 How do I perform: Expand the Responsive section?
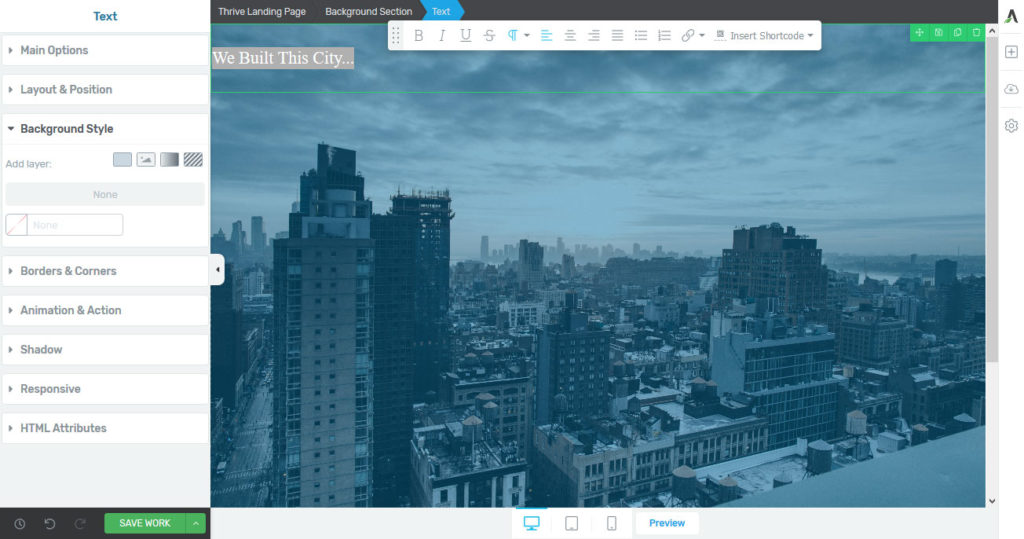[x=105, y=389]
